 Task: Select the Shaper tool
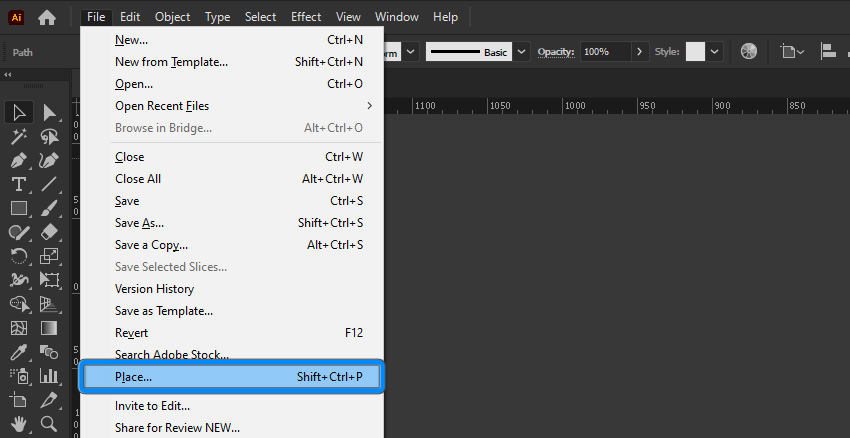click(19, 233)
